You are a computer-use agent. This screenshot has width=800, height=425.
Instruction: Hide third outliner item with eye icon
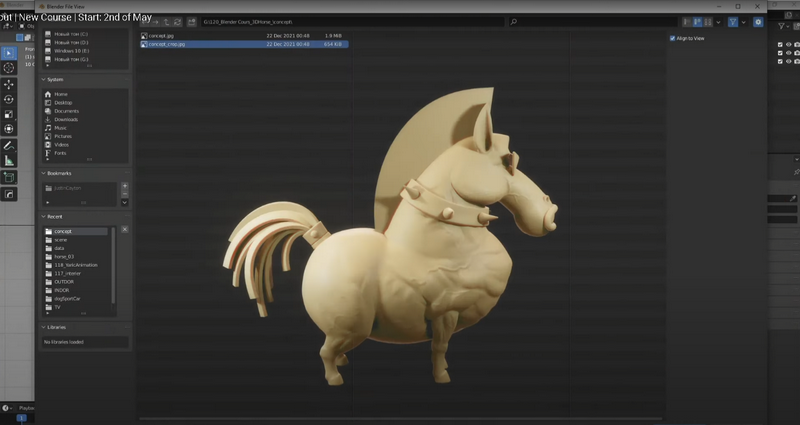[789, 61]
